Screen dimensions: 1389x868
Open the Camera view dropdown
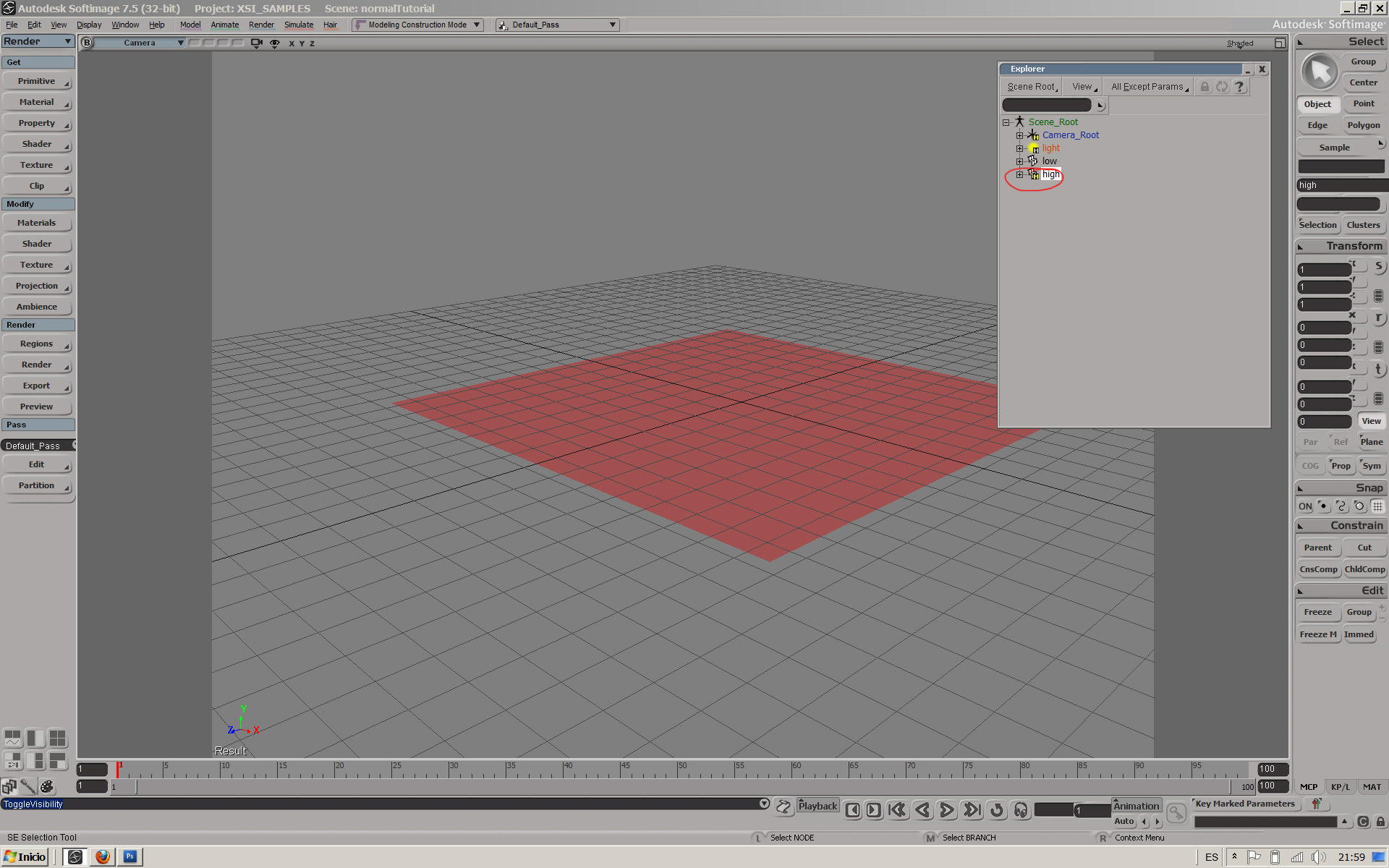click(x=140, y=43)
